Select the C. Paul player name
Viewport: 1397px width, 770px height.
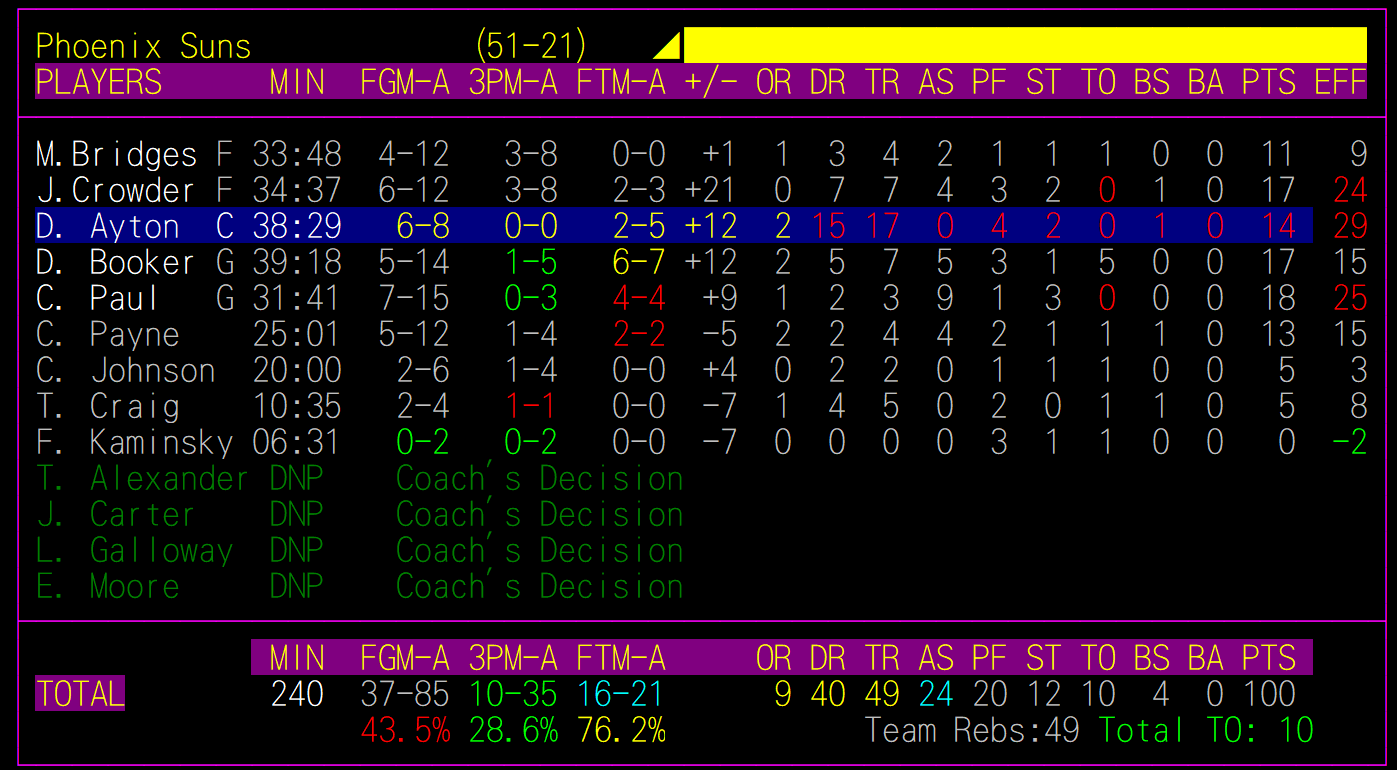click(97, 298)
